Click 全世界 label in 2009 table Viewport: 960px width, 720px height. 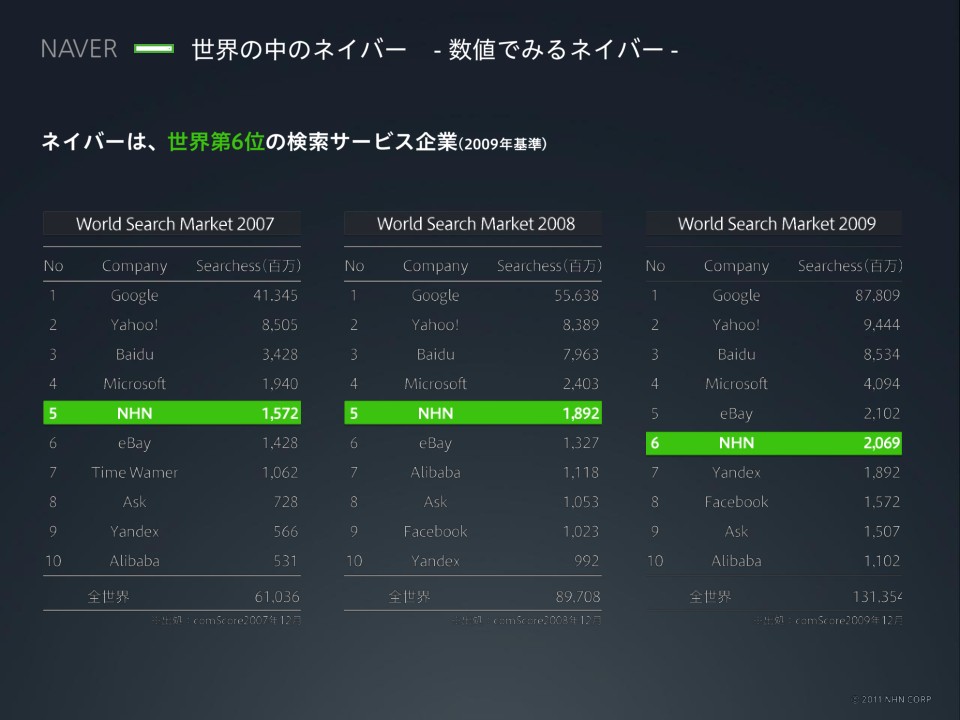click(x=710, y=596)
